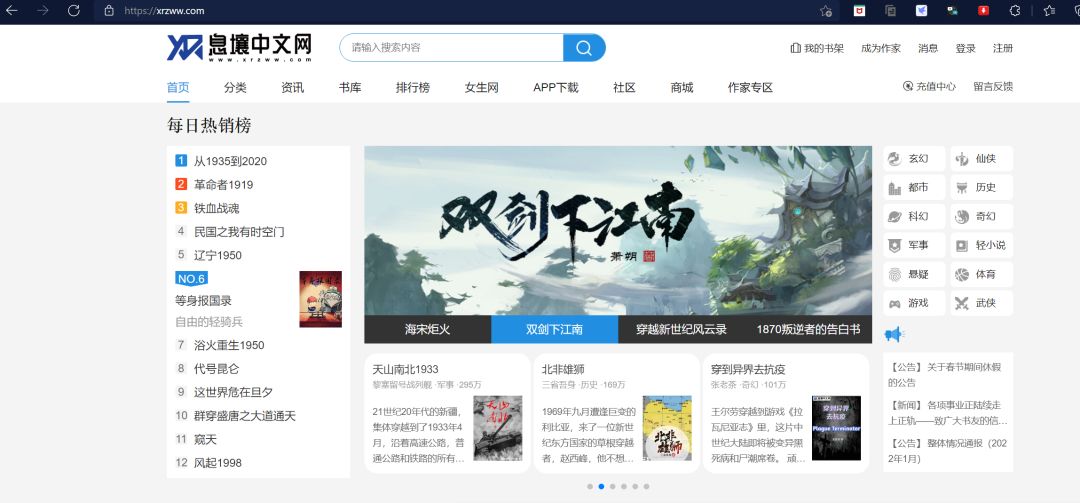Open ranked book 铁血战魂
The height and width of the screenshot is (503, 1080).
[x=217, y=208]
